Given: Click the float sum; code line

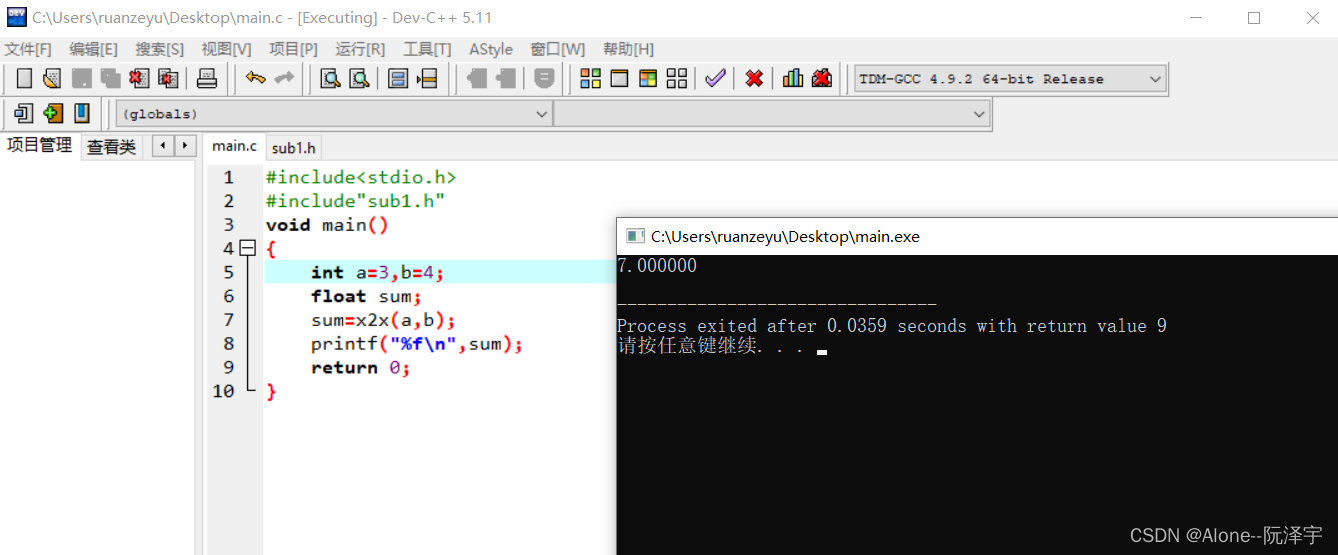Looking at the screenshot, I should click(x=366, y=296).
